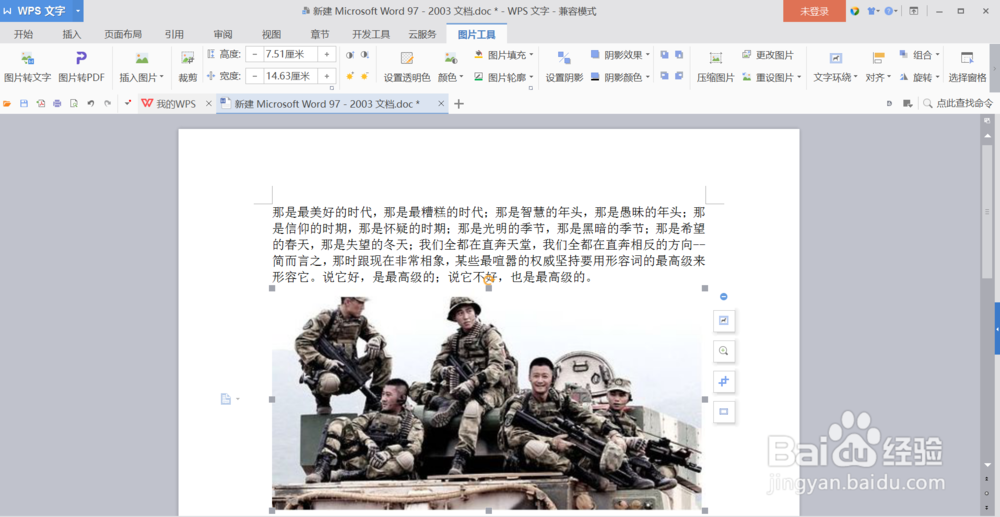Click the print preview icon
The height and width of the screenshot is (517, 1000).
(x=74, y=103)
